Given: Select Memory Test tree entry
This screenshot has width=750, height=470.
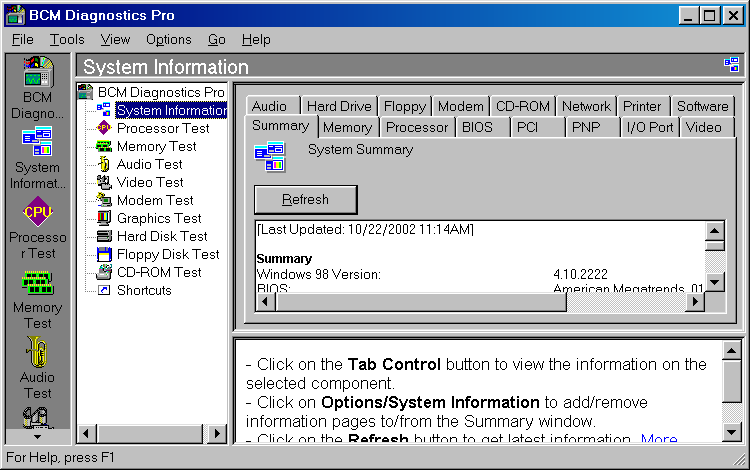Looking at the screenshot, I should tap(156, 146).
